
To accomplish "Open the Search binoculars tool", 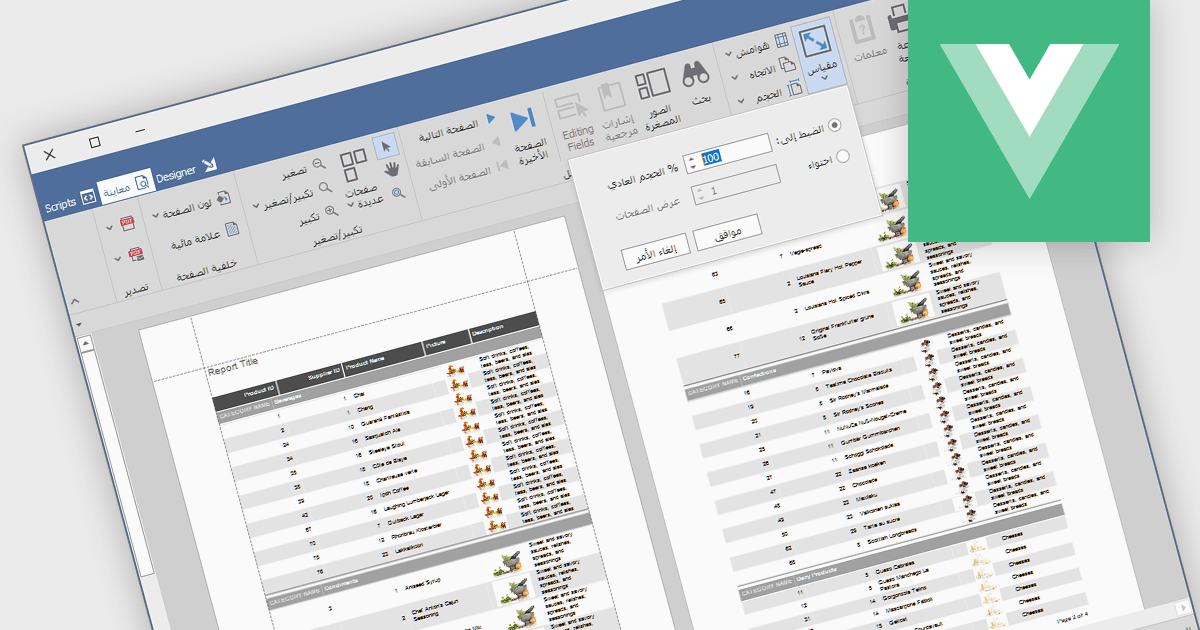I will [x=697, y=76].
